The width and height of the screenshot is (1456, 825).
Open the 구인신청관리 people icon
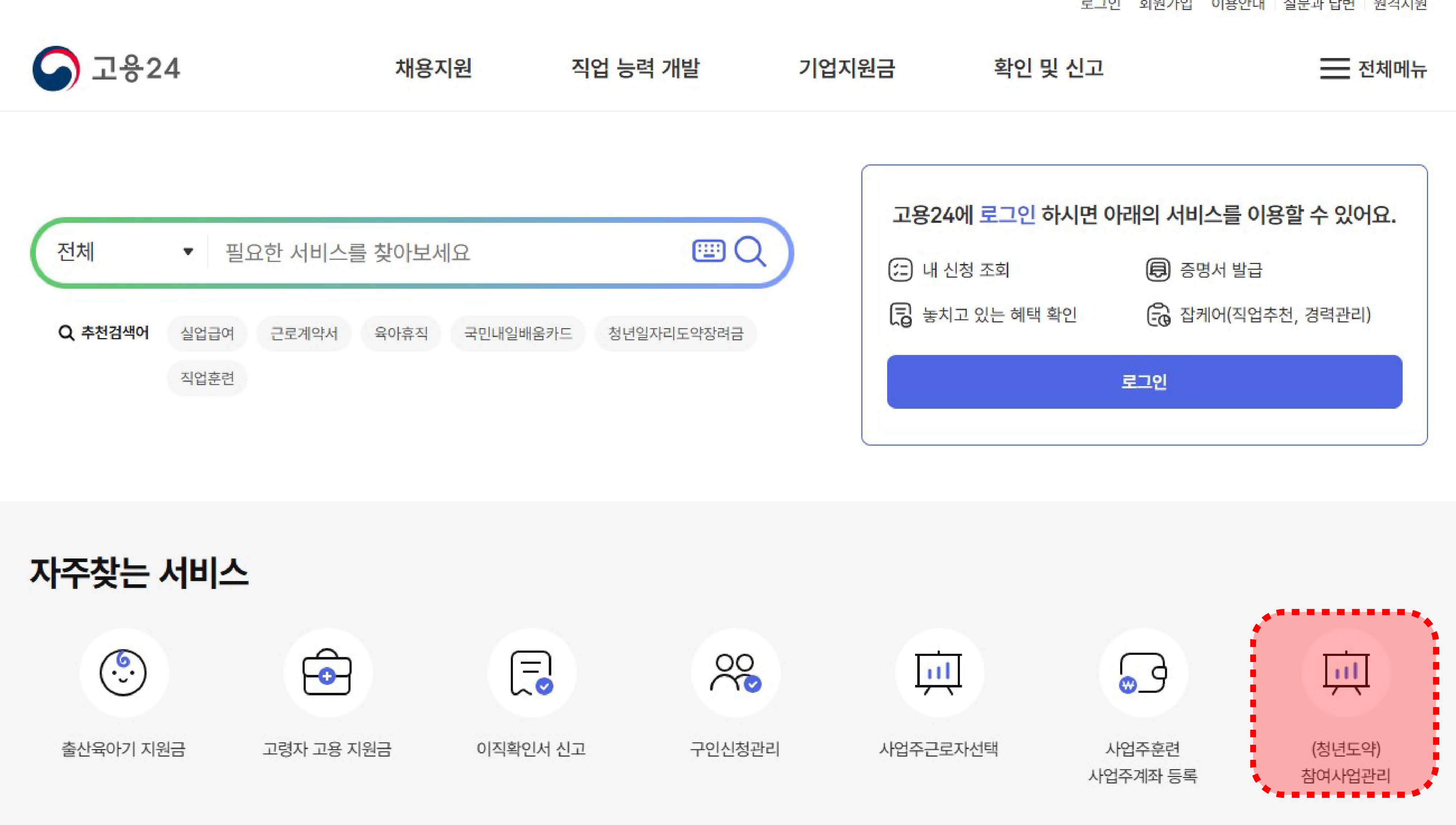736,673
